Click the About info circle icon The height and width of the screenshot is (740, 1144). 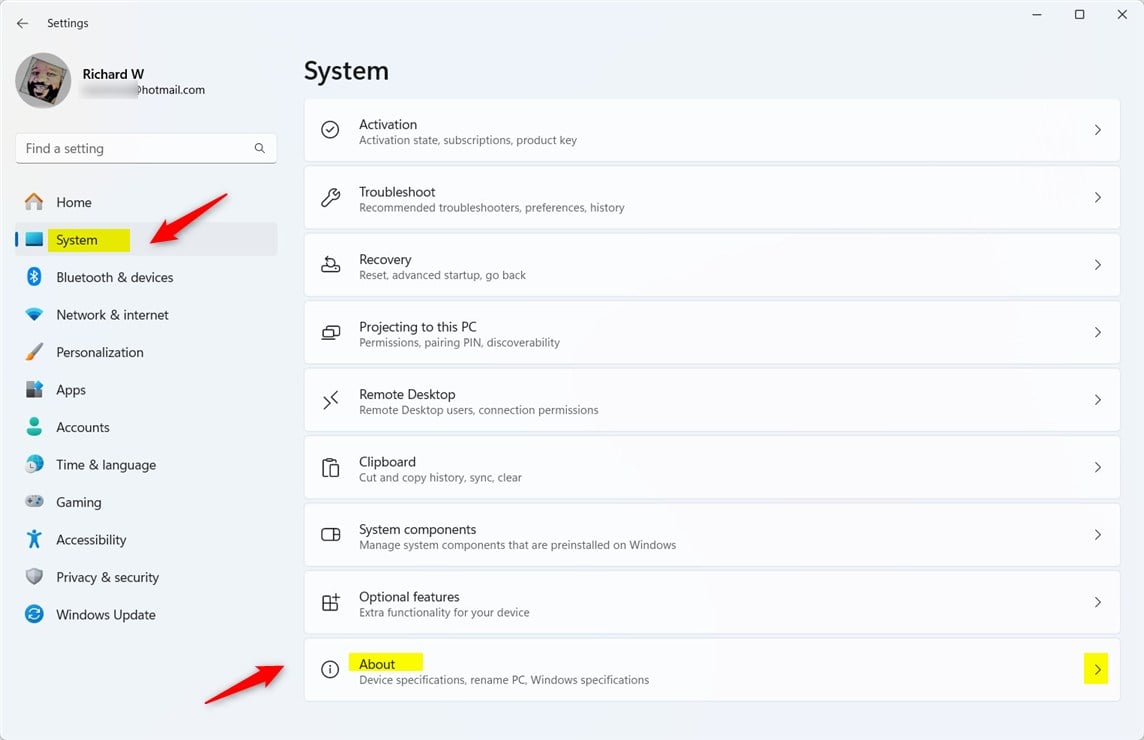(x=330, y=669)
